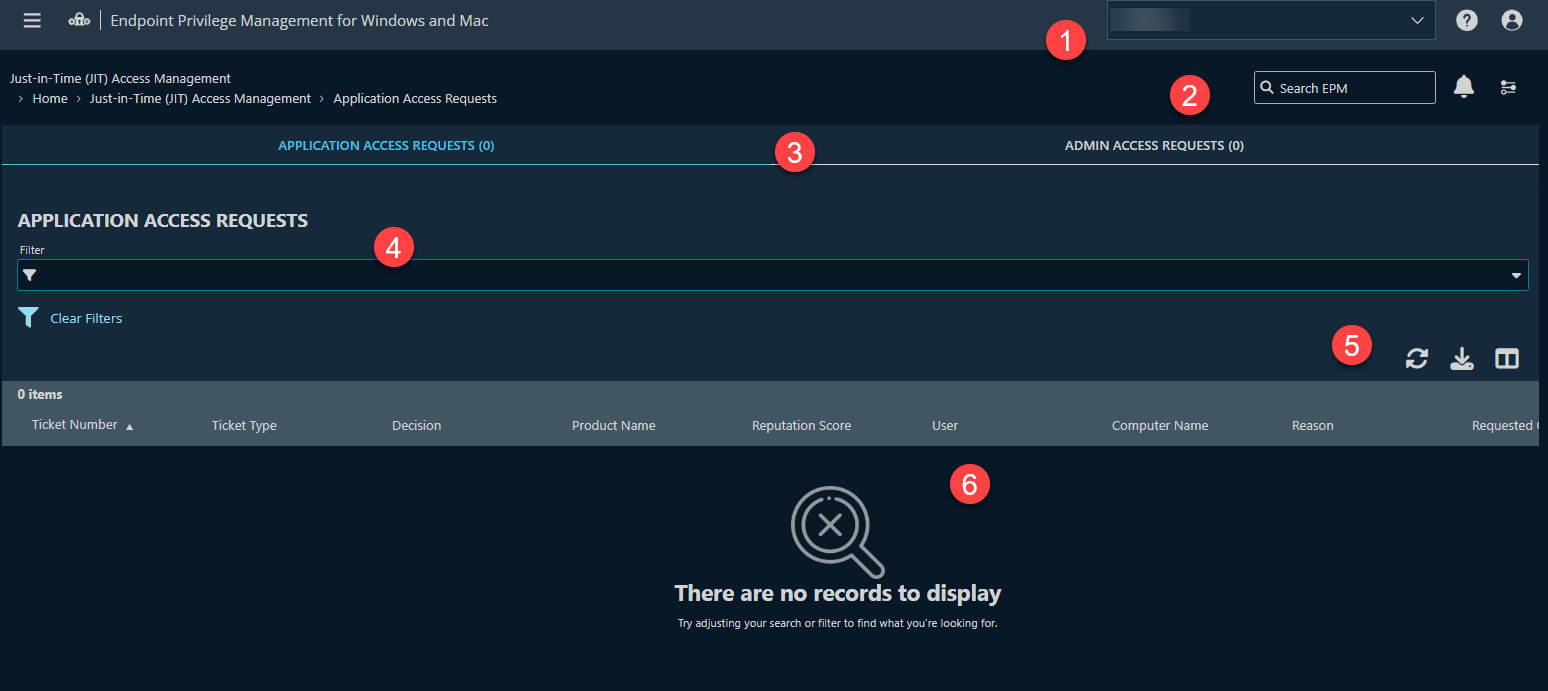Sort by Reputation Score column
This screenshot has height=691, width=1548.
801,426
